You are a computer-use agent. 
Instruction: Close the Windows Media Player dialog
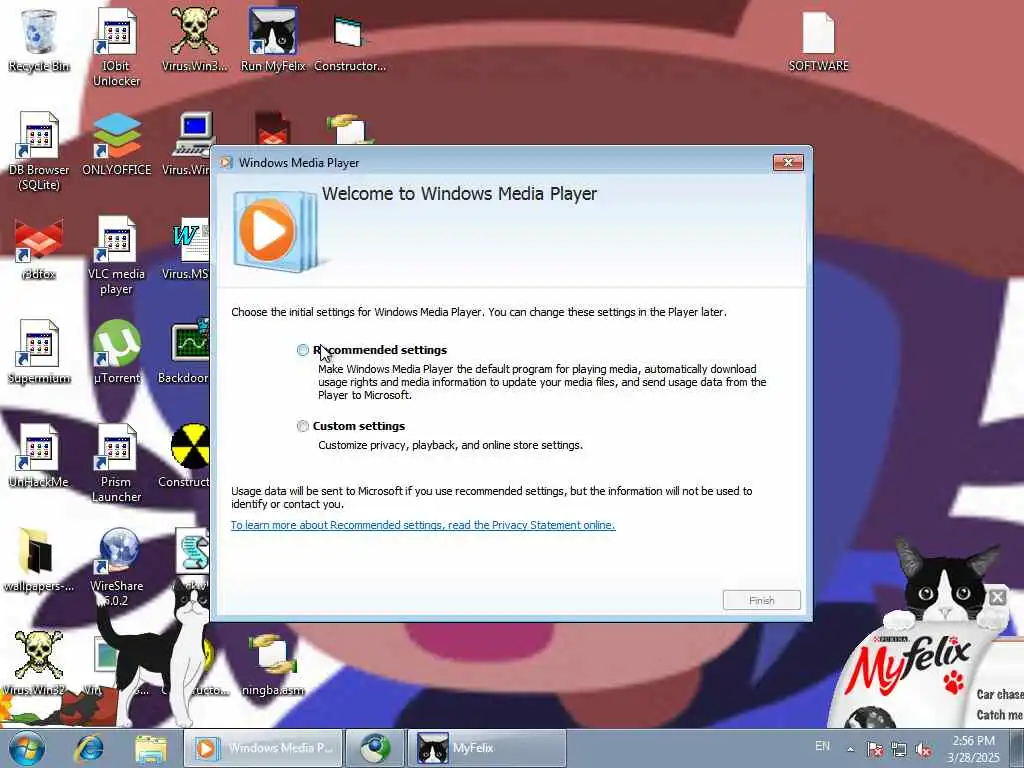point(788,163)
